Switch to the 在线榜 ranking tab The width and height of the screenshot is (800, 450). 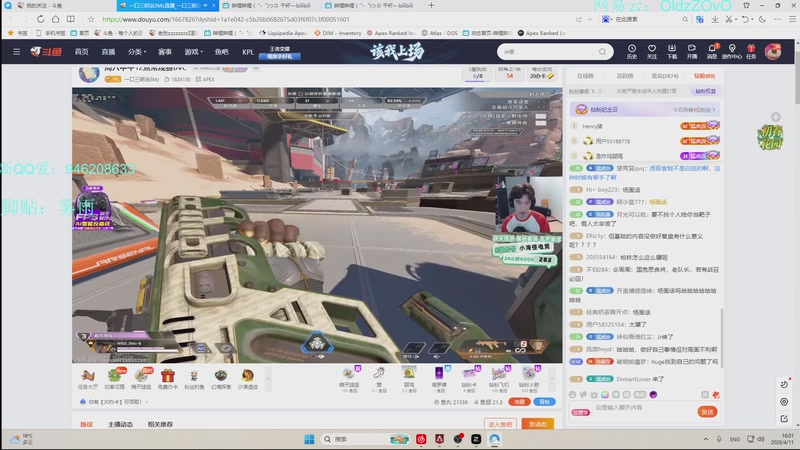[x=585, y=76]
